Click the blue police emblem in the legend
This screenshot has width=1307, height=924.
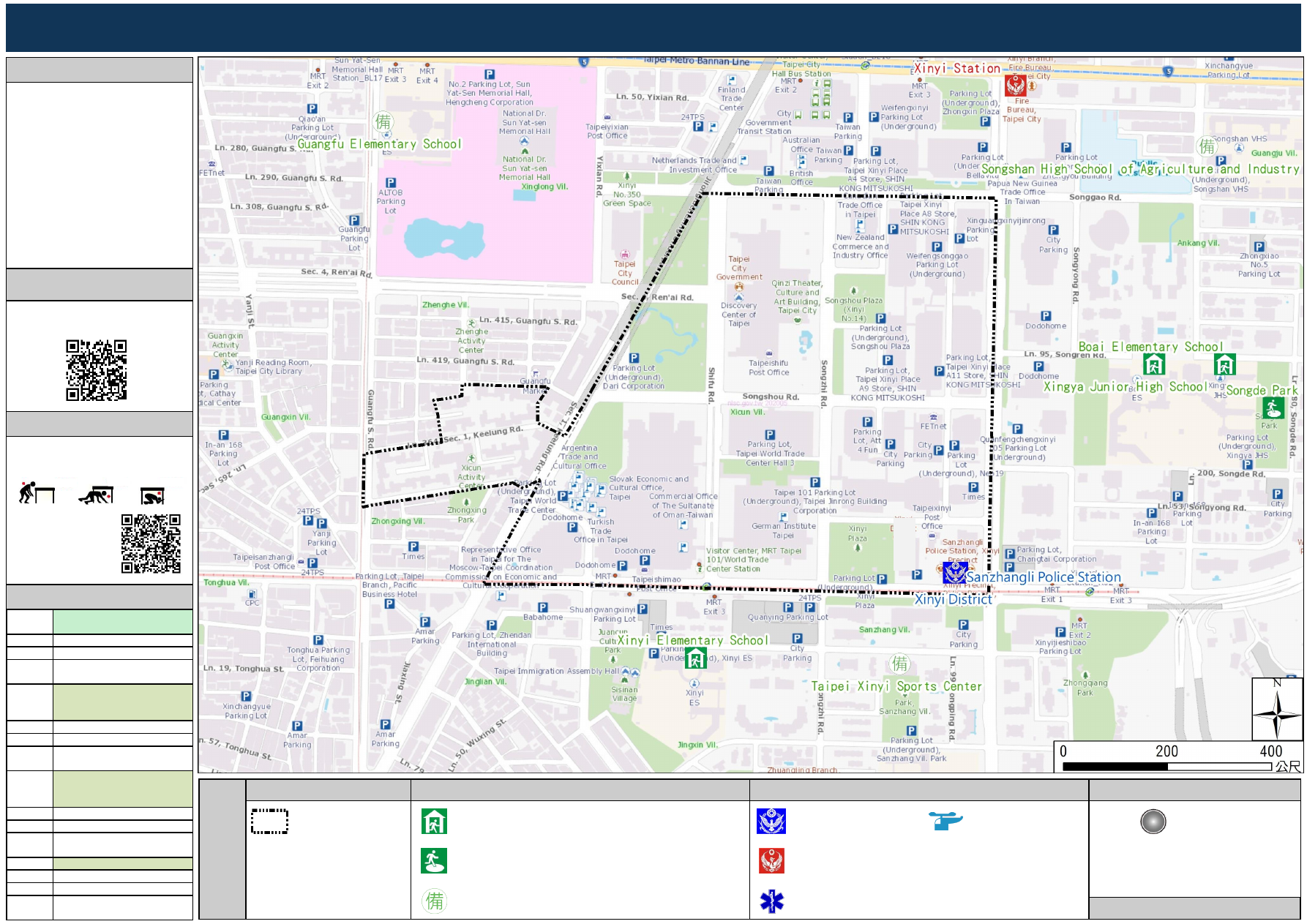pos(771,821)
